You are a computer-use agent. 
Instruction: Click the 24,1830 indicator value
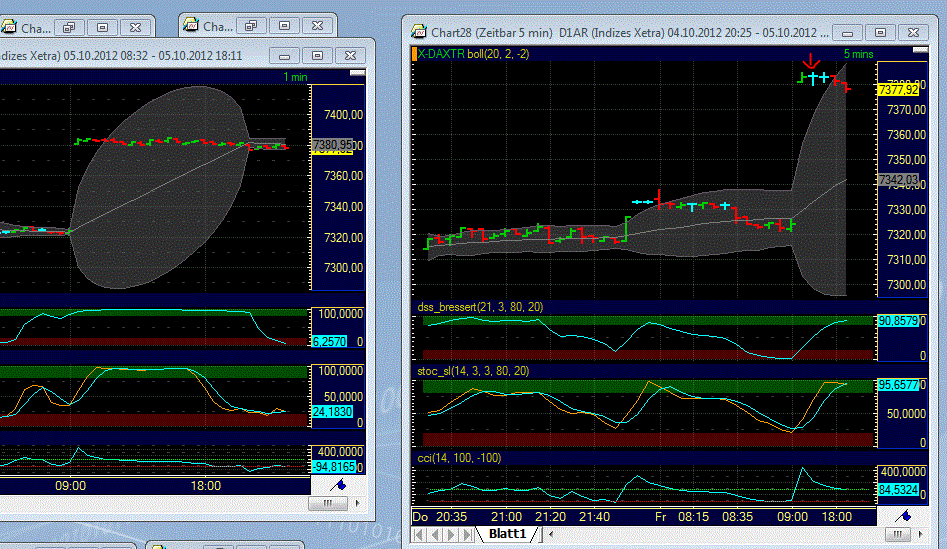[x=332, y=412]
